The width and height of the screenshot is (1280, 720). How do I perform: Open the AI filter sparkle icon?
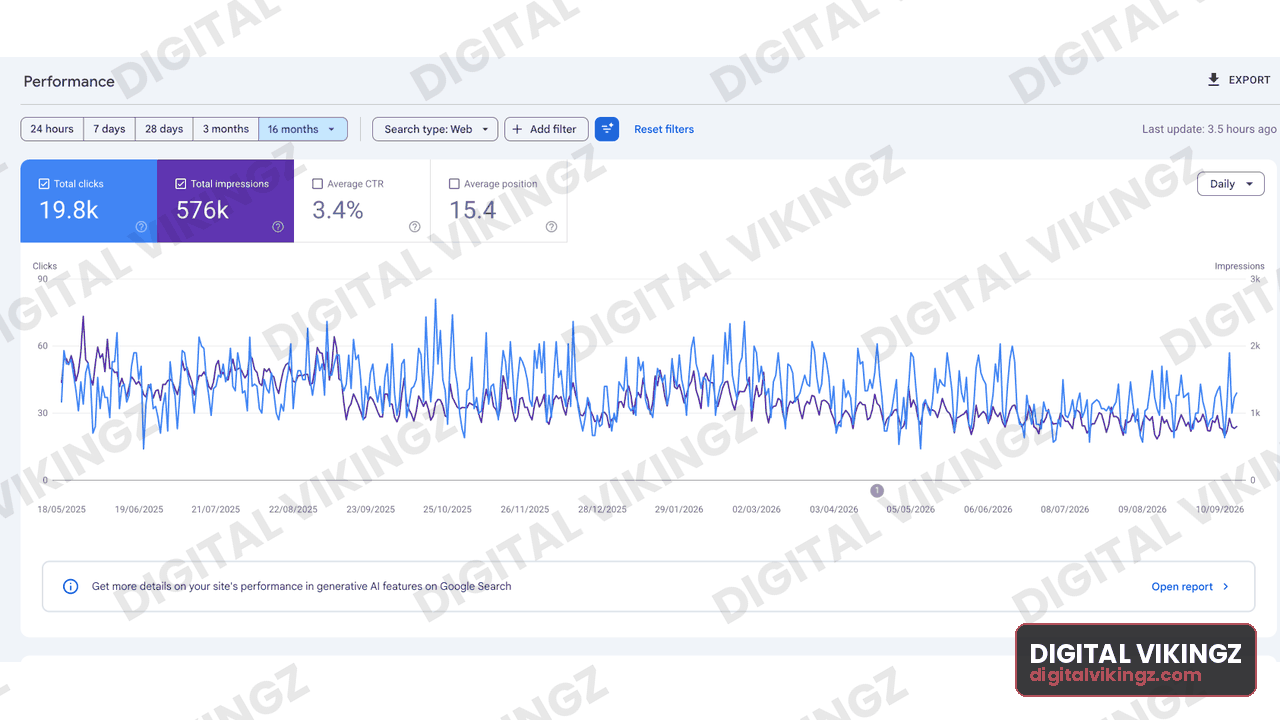coord(607,129)
